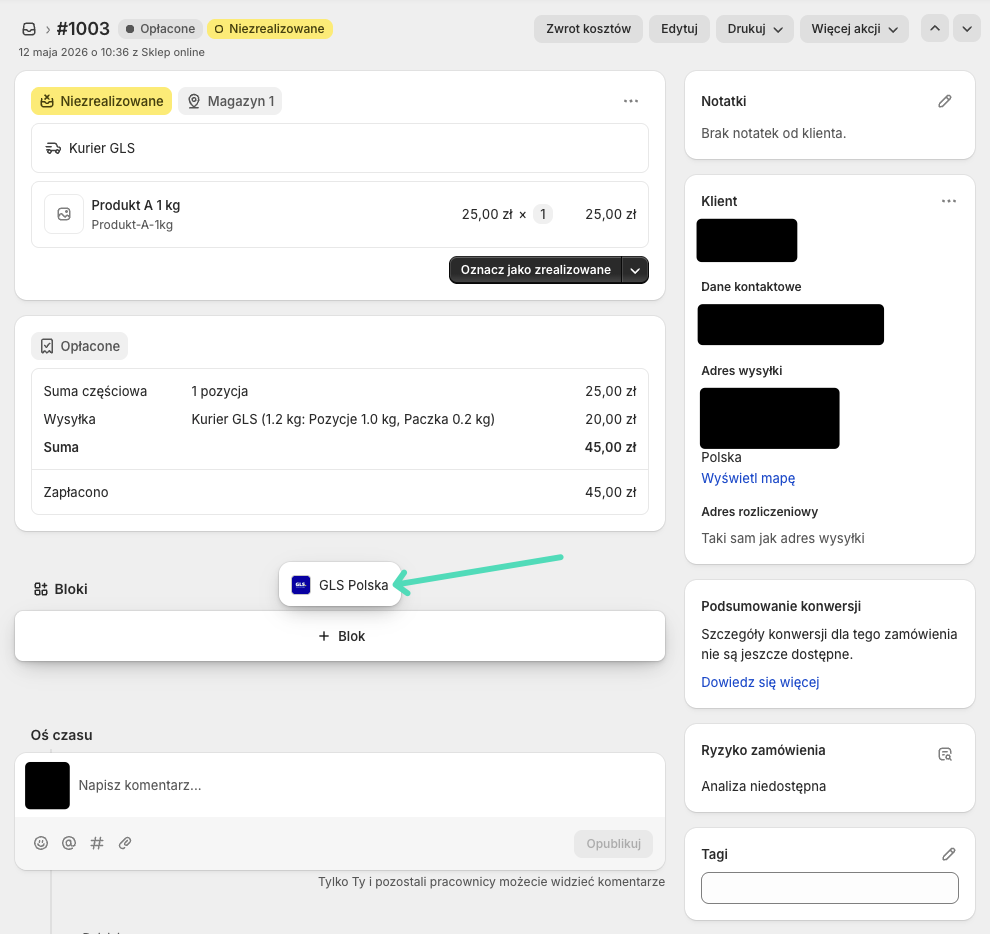The height and width of the screenshot is (934, 990).
Task: Click the Opłacone receipt badge
Action: [80, 346]
